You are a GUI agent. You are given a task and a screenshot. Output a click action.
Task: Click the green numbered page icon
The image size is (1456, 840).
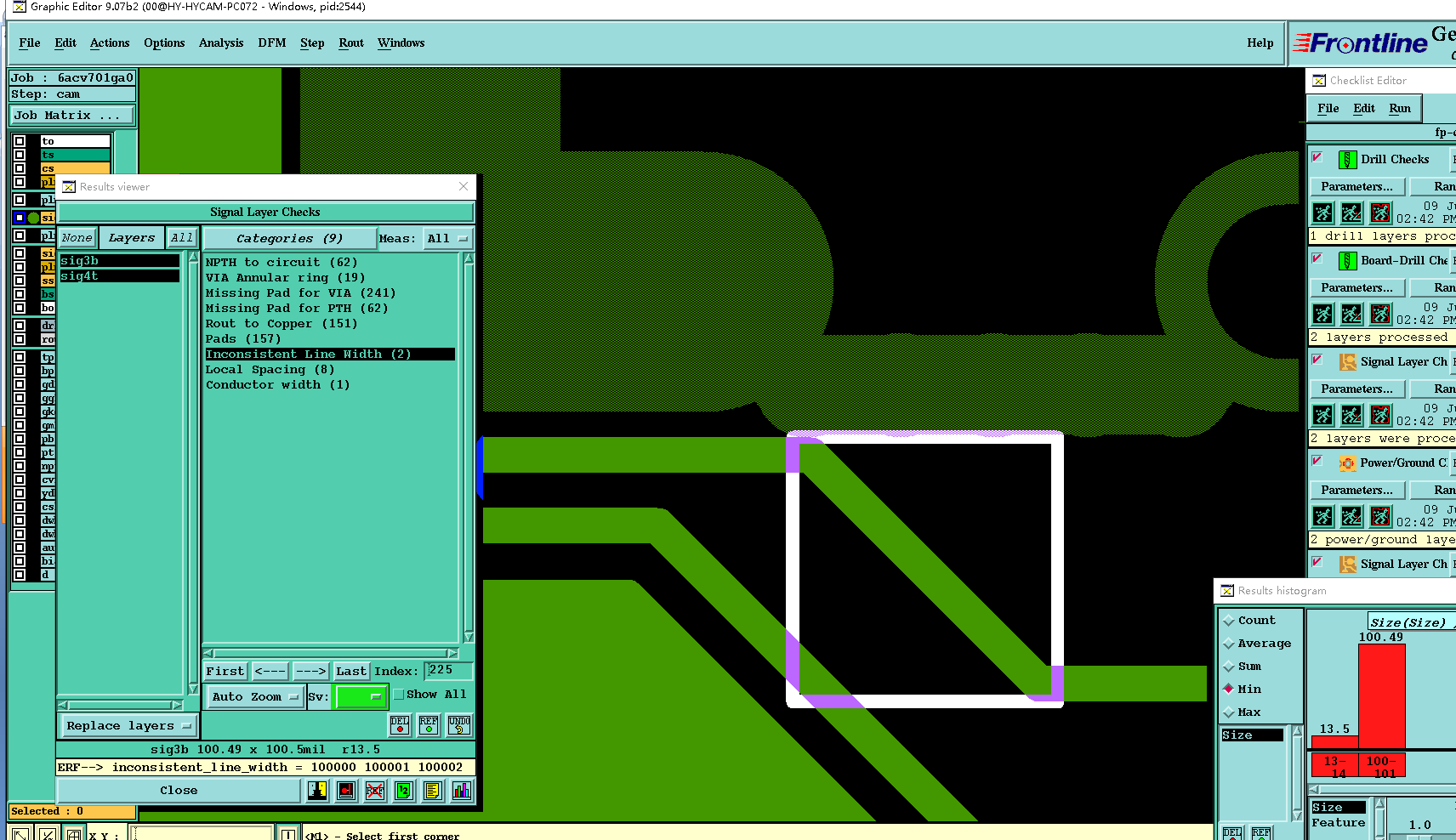point(404,791)
